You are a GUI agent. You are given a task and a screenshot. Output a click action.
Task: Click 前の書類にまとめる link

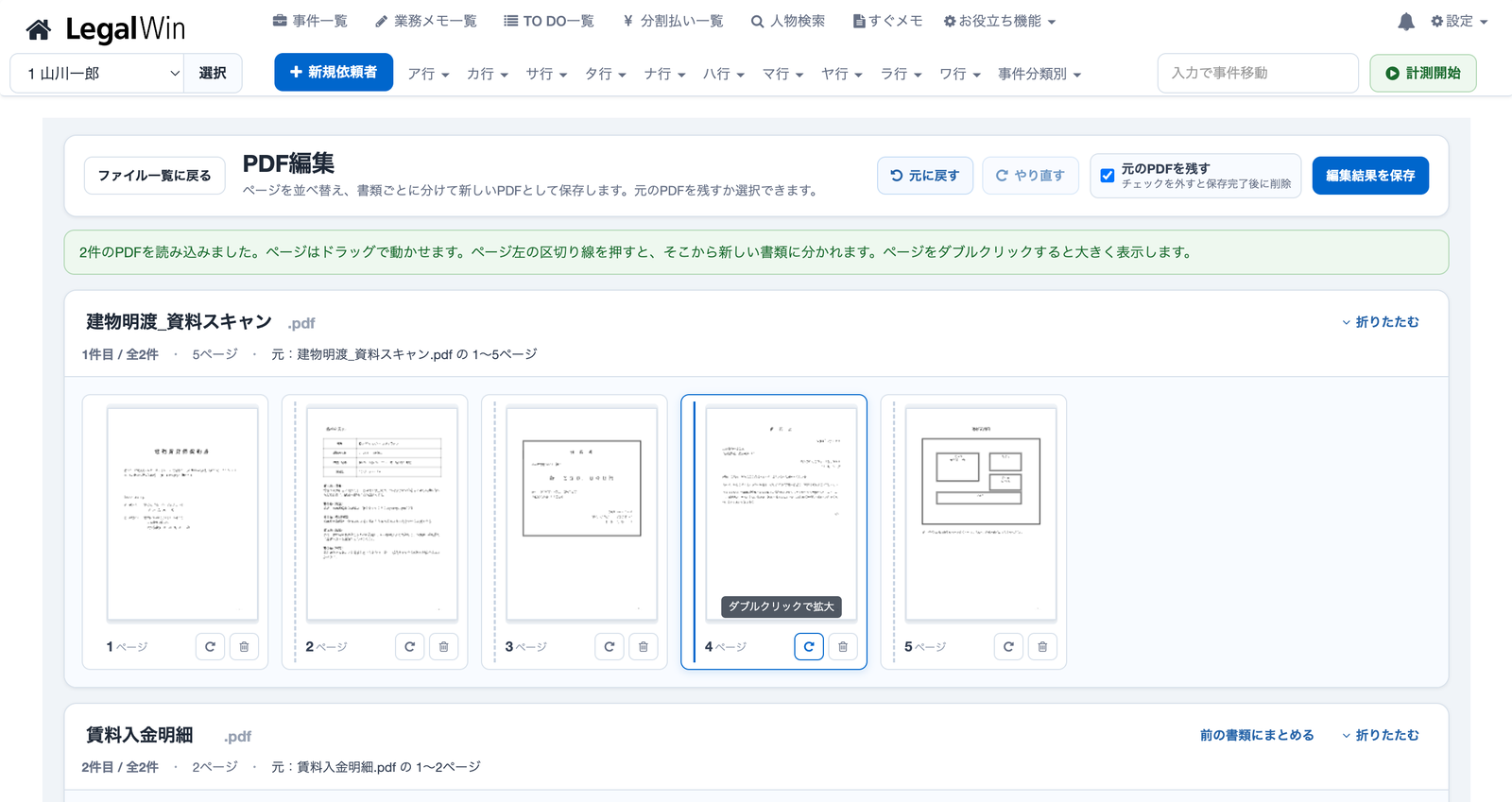pyautogui.click(x=1257, y=735)
